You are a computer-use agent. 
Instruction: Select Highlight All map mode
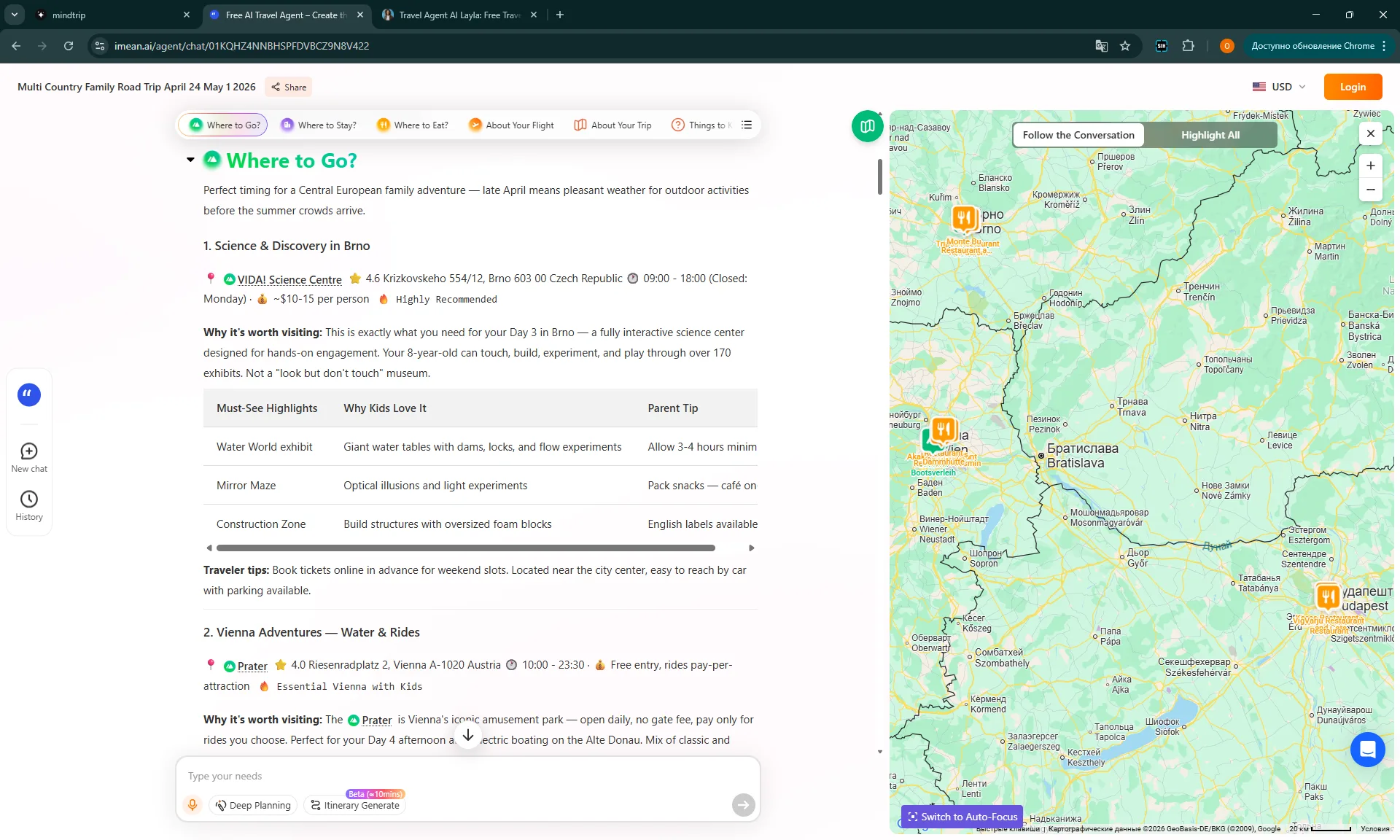pyautogui.click(x=1210, y=135)
